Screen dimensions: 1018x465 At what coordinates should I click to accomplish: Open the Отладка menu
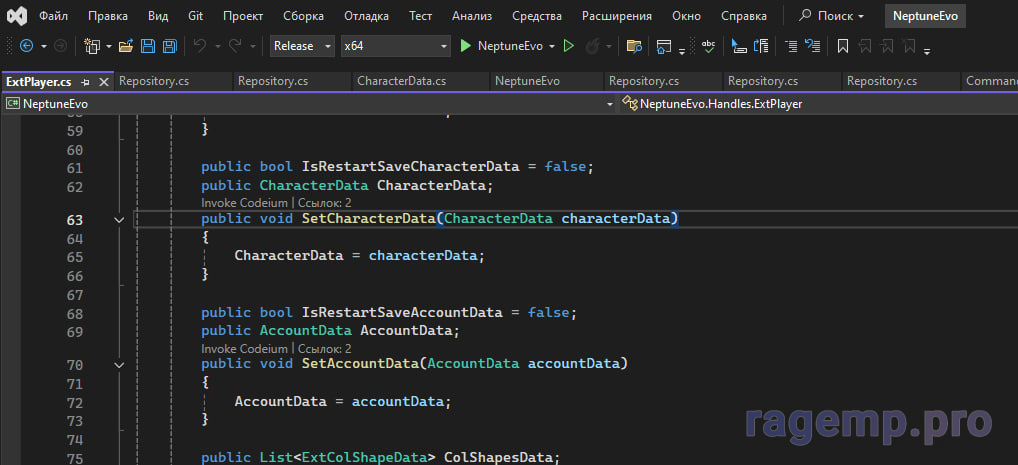coord(366,16)
